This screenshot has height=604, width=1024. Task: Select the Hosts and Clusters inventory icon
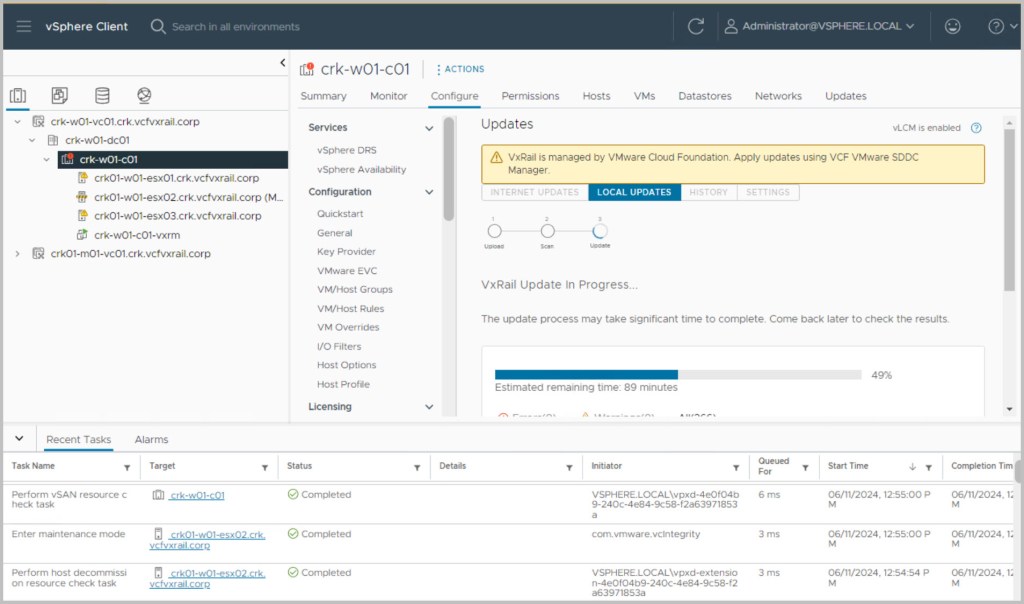pyautogui.click(x=18, y=96)
